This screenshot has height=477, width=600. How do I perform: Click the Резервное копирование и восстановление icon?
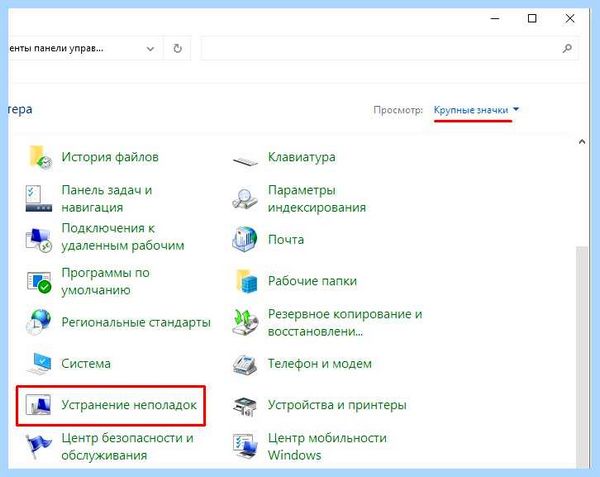(245, 322)
